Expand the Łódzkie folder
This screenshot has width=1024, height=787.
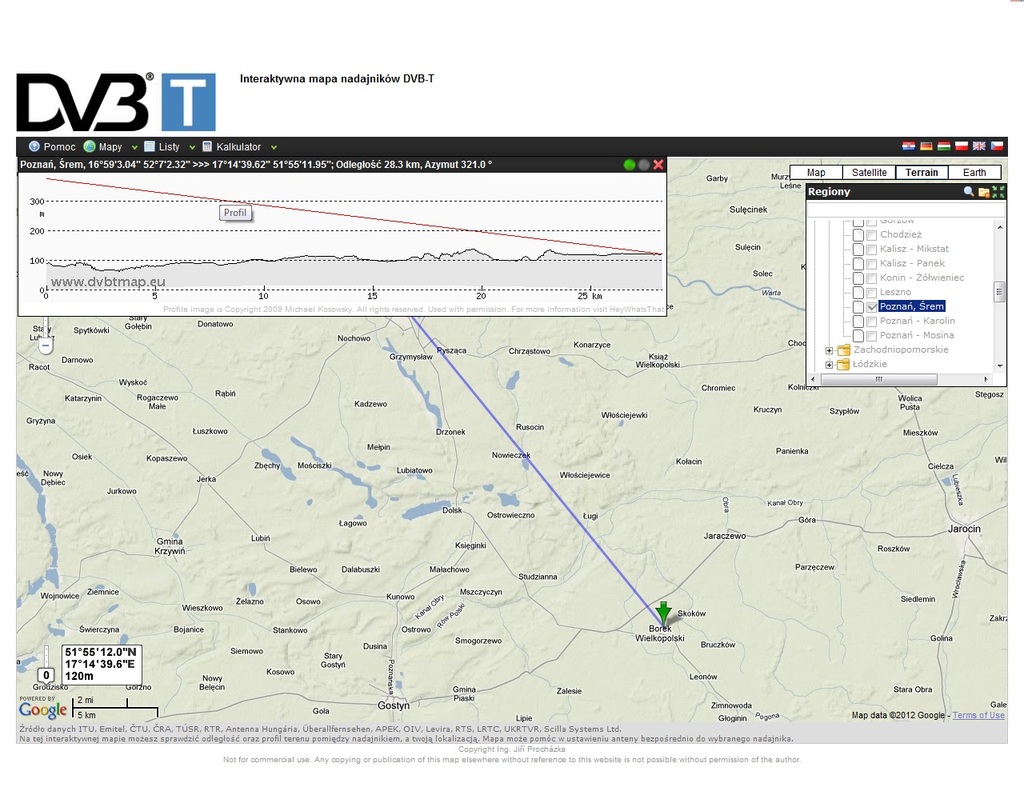829,364
